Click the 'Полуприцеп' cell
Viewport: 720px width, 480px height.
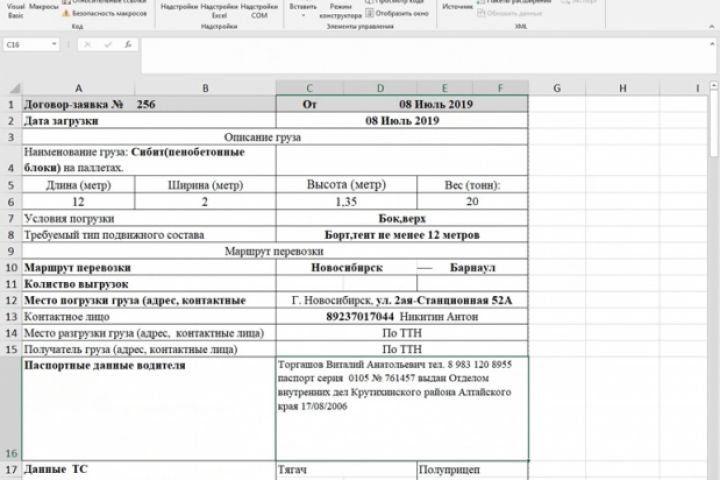[x=472, y=470]
